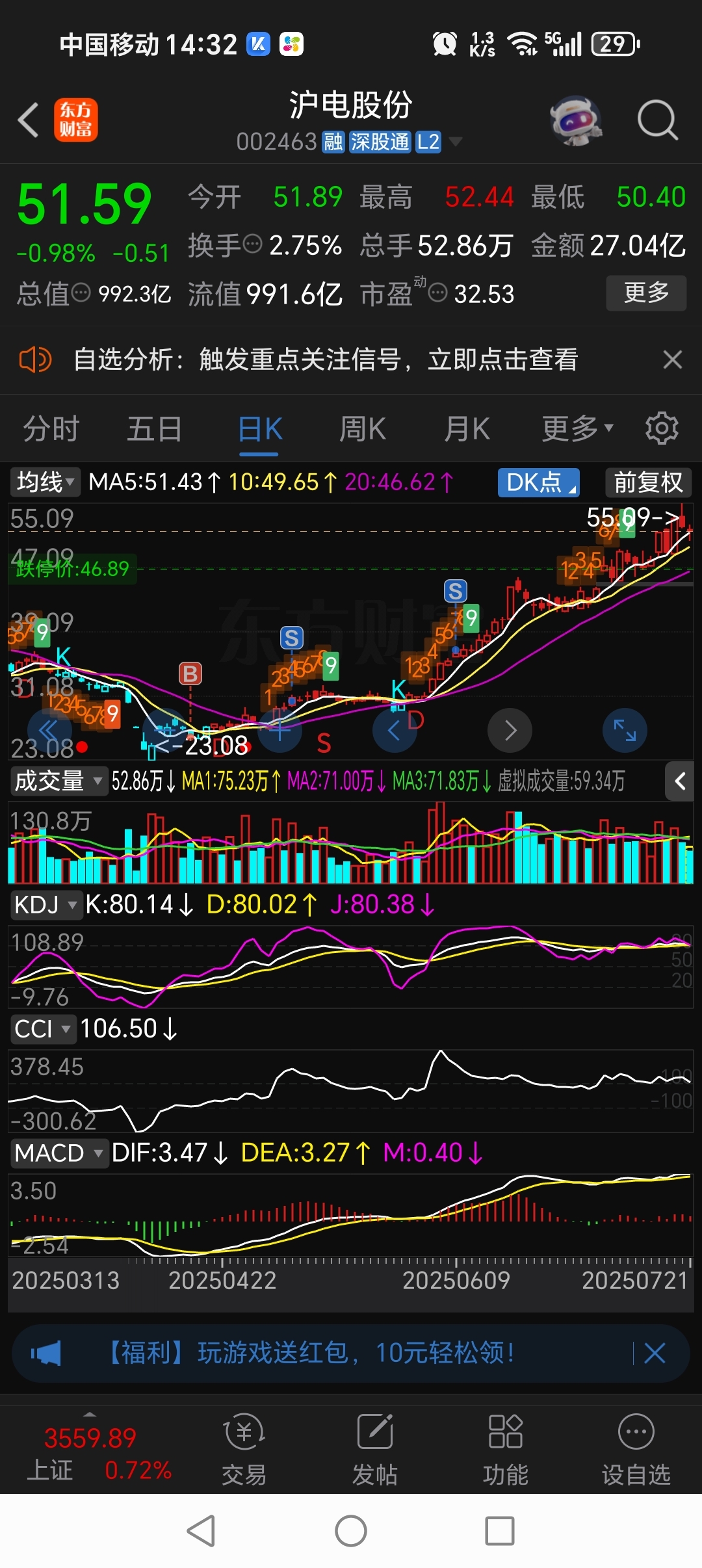Open chart settings gear icon

pyautogui.click(x=662, y=428)
